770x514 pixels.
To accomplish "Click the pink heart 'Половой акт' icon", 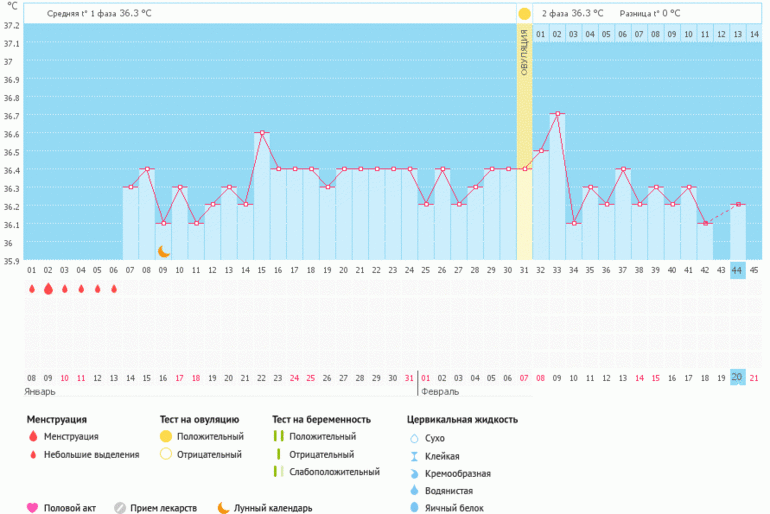I will [x=32, y=507].
